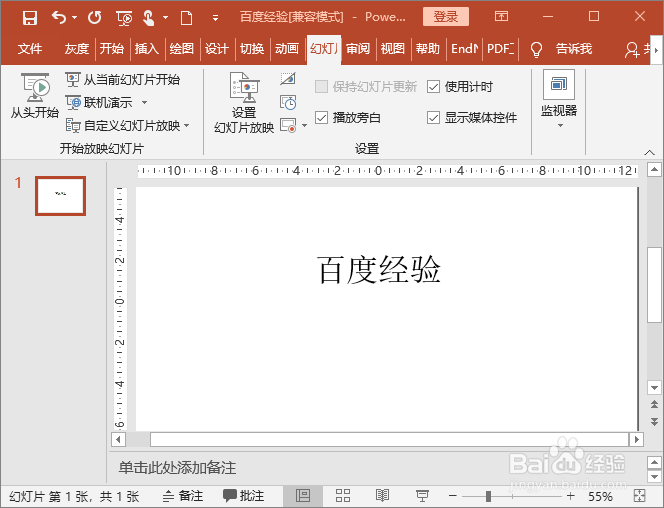Switch to Normal view icon

click(x=303, y=496)
